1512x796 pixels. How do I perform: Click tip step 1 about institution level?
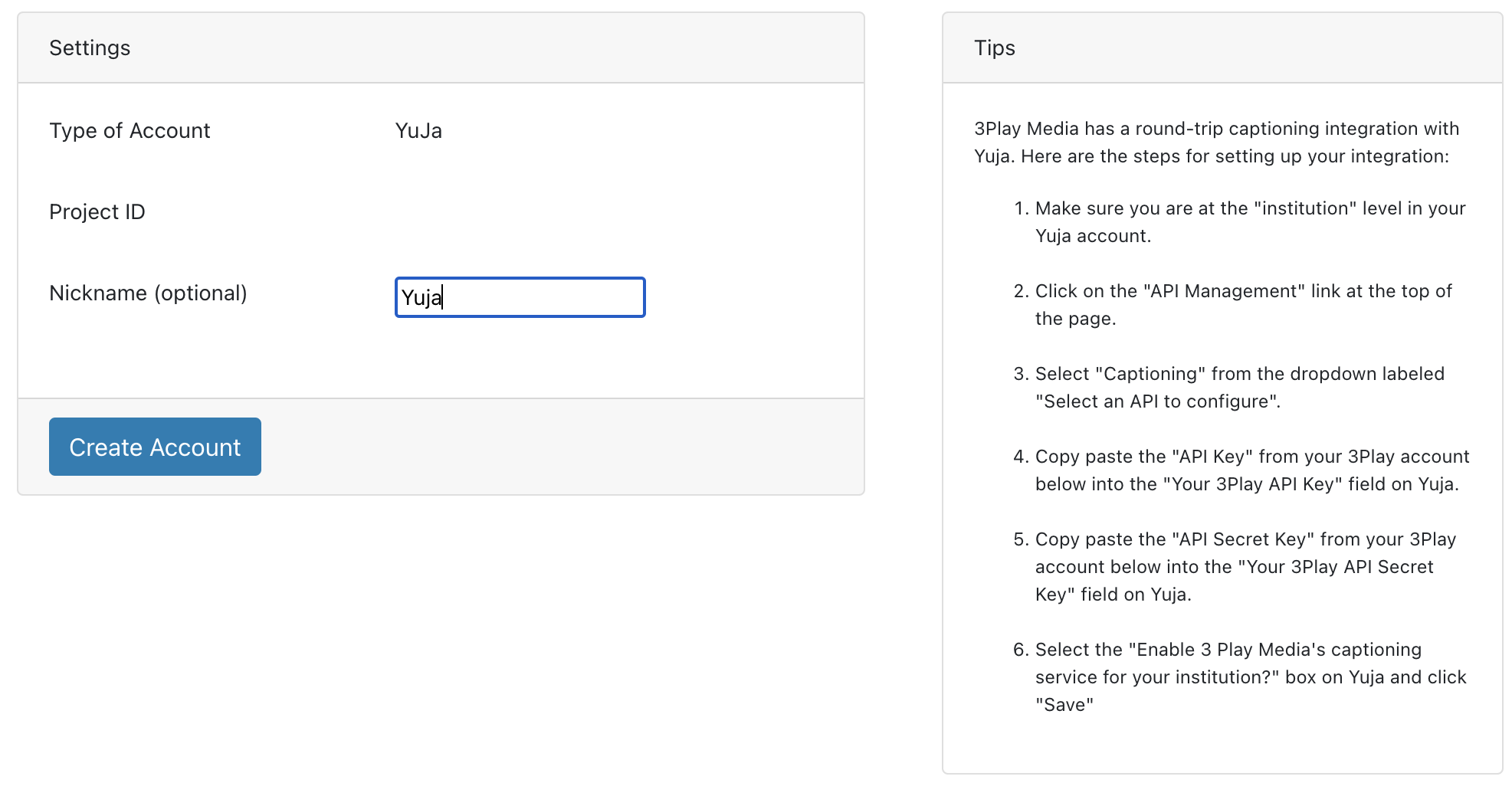[x=1250, y=222]
